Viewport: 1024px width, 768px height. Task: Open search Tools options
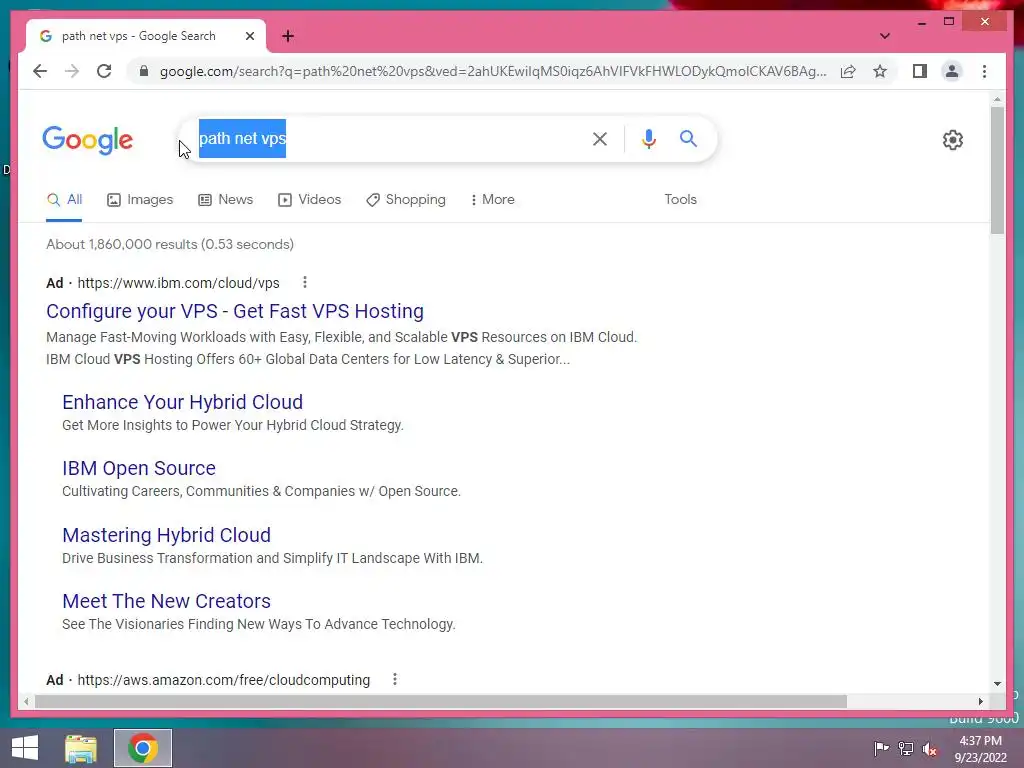[680, 200]
